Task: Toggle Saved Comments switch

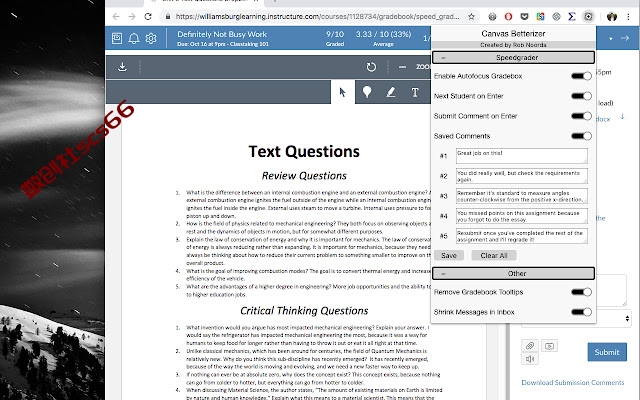Action: (581, 136)
